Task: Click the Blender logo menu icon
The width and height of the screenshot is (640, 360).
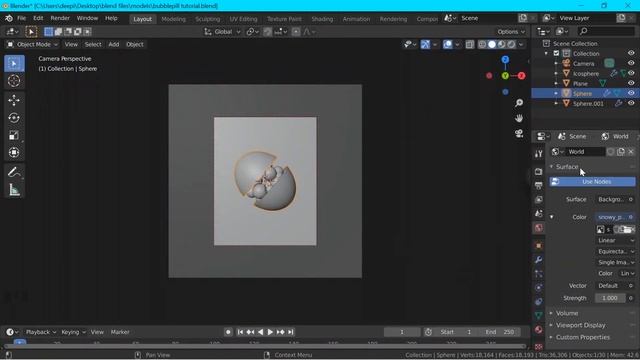Action: [9, 18]
